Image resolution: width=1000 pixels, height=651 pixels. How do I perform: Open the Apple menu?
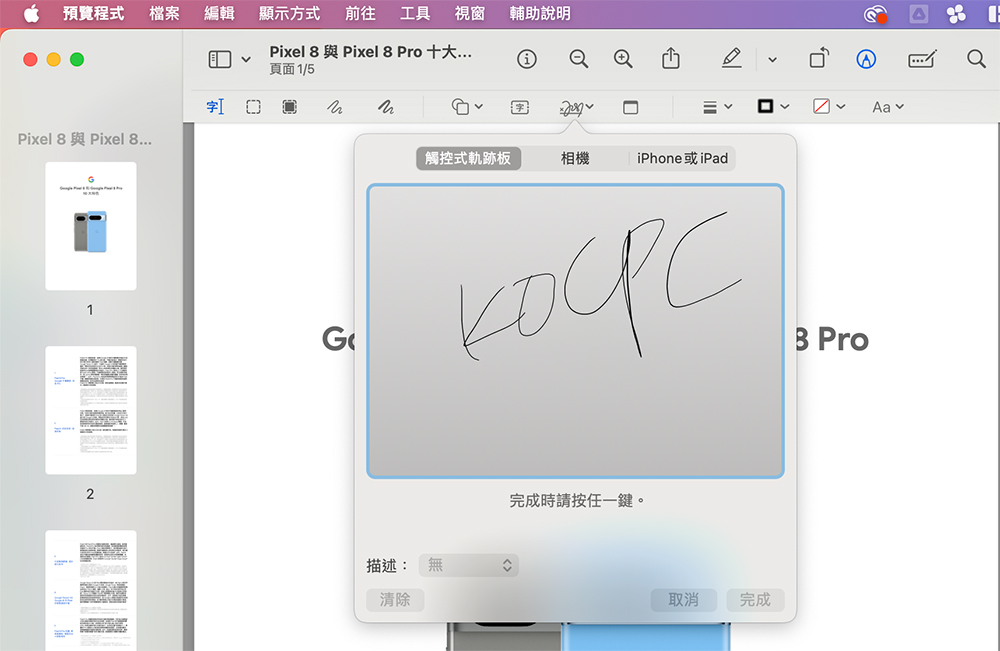(31, 13)
